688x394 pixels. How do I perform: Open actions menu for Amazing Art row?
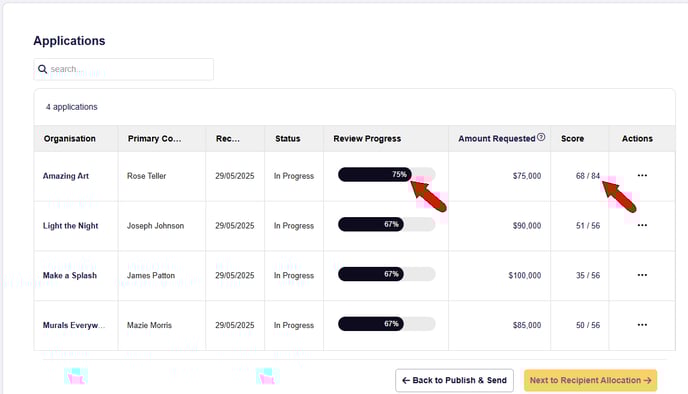point(642,176)
